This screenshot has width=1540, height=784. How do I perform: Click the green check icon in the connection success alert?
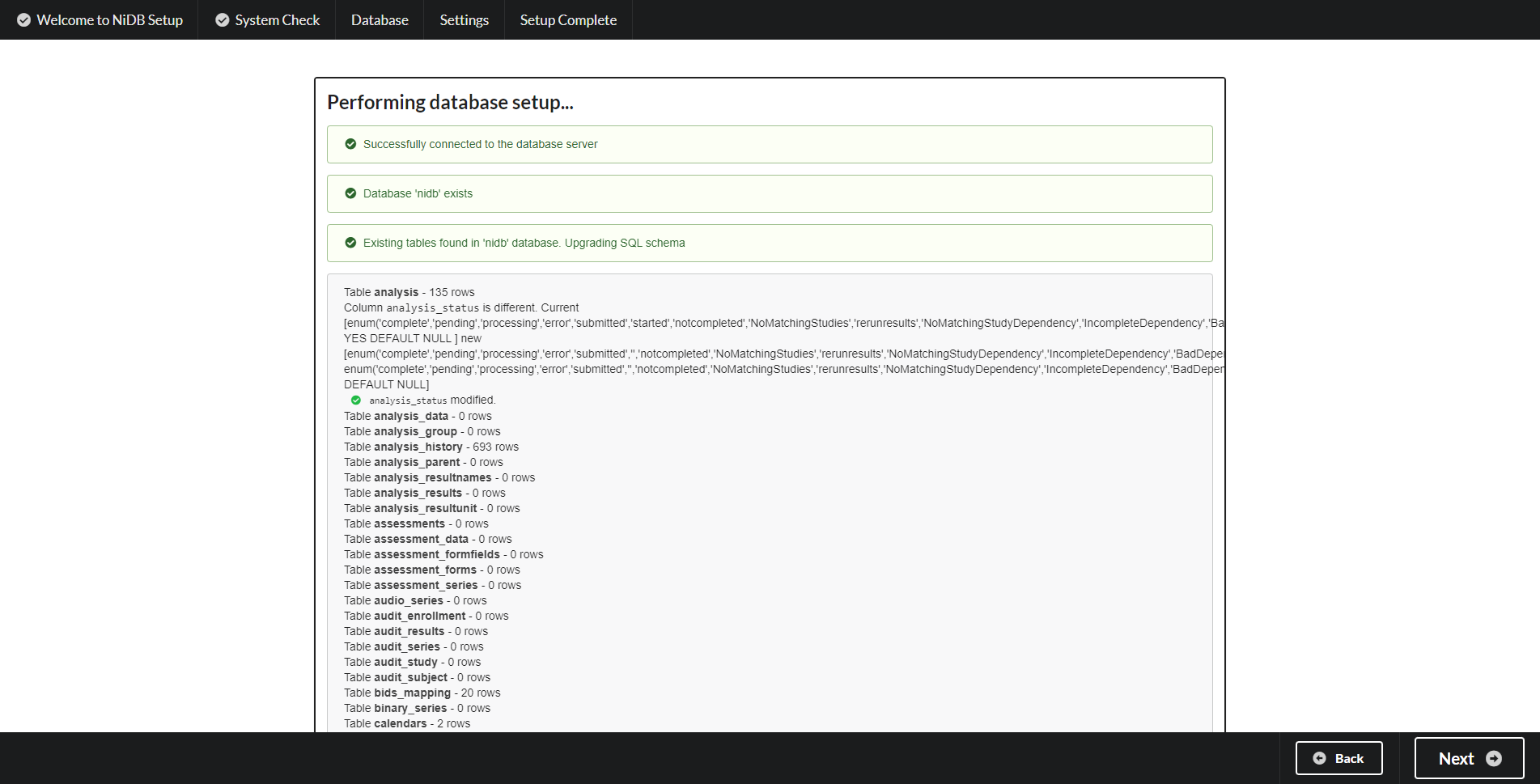tap(350, 143)
